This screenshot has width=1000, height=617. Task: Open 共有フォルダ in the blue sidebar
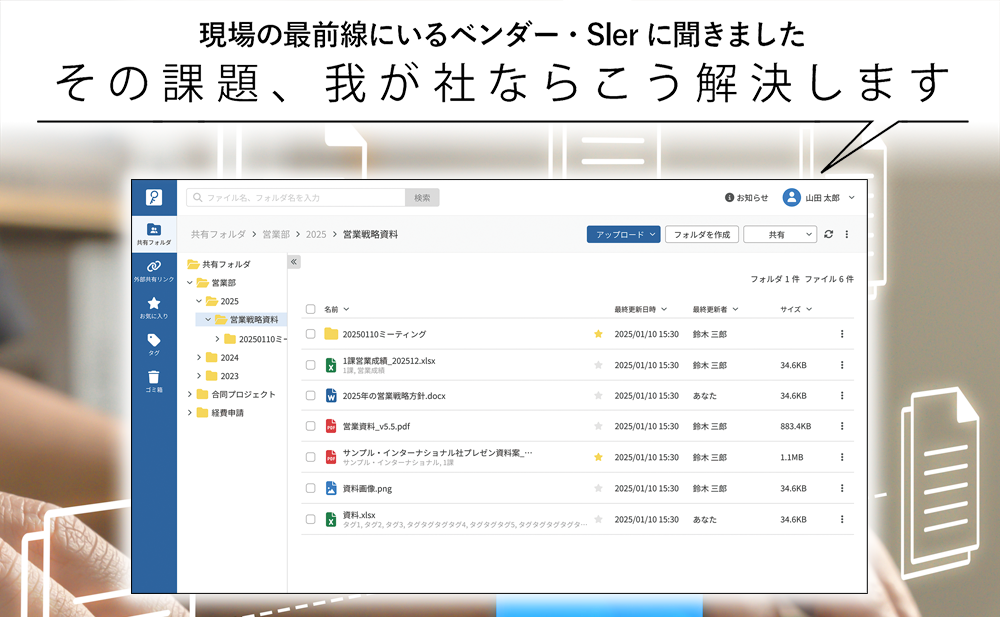point(154,234)
